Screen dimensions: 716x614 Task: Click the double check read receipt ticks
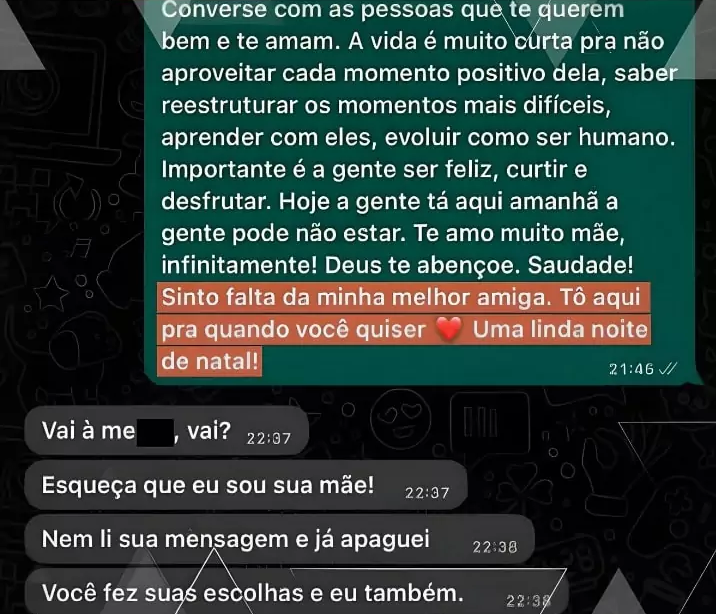pos(668,368)
